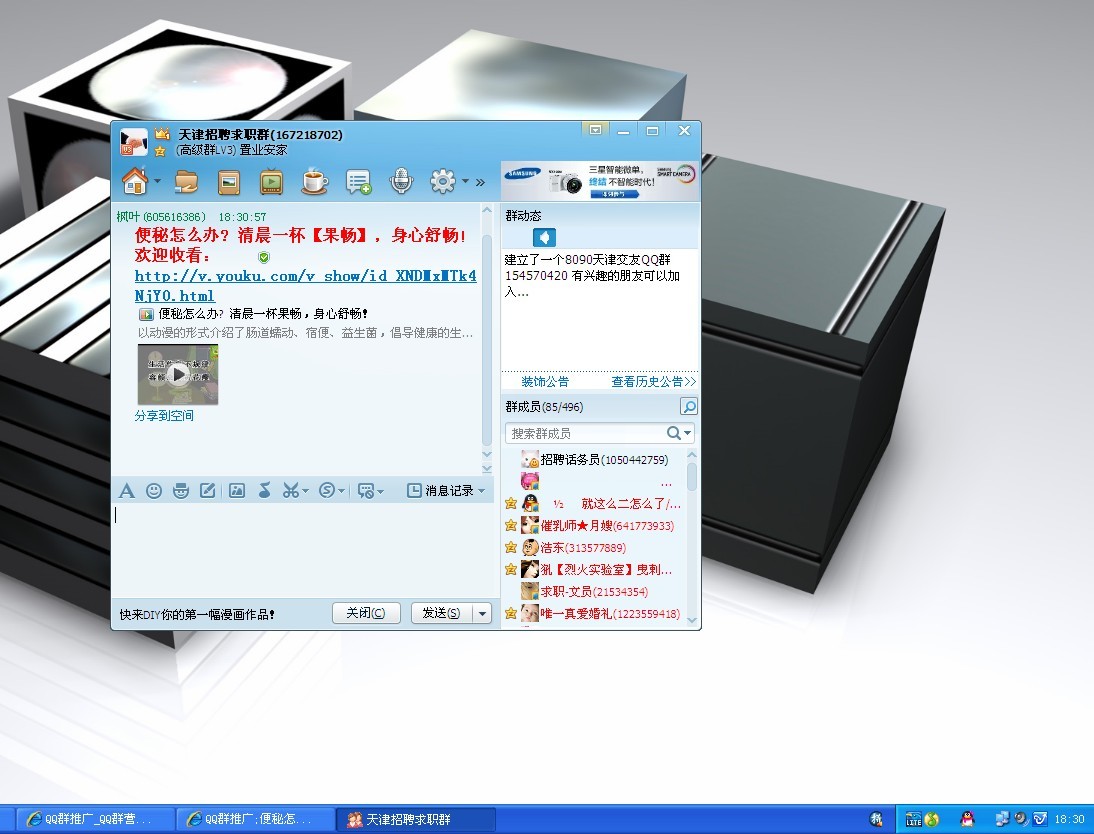Click the coffee cup toolbar icon
Screen dimensions: 1094x834
point(314,182)
